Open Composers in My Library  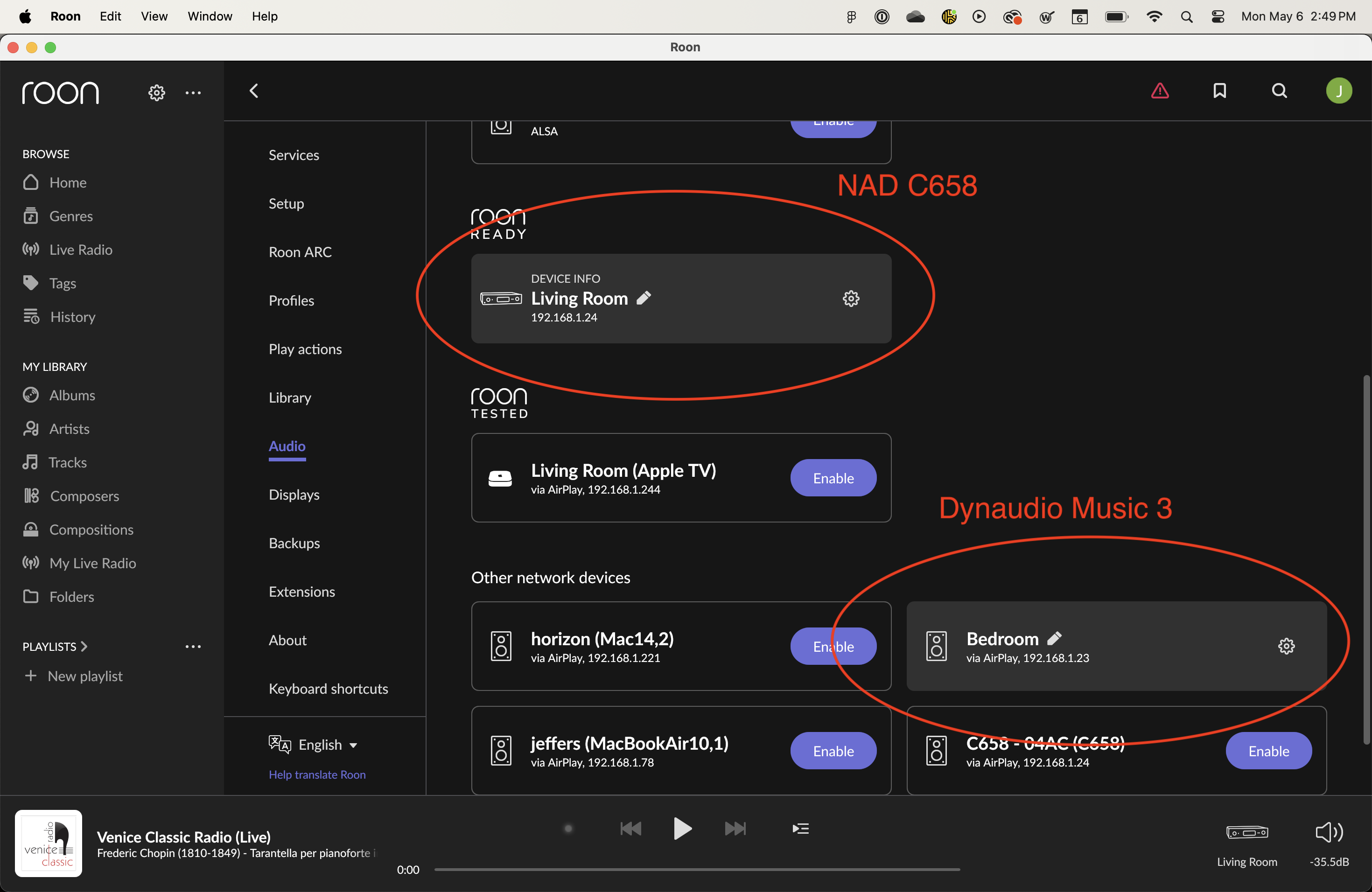point(71,496)
